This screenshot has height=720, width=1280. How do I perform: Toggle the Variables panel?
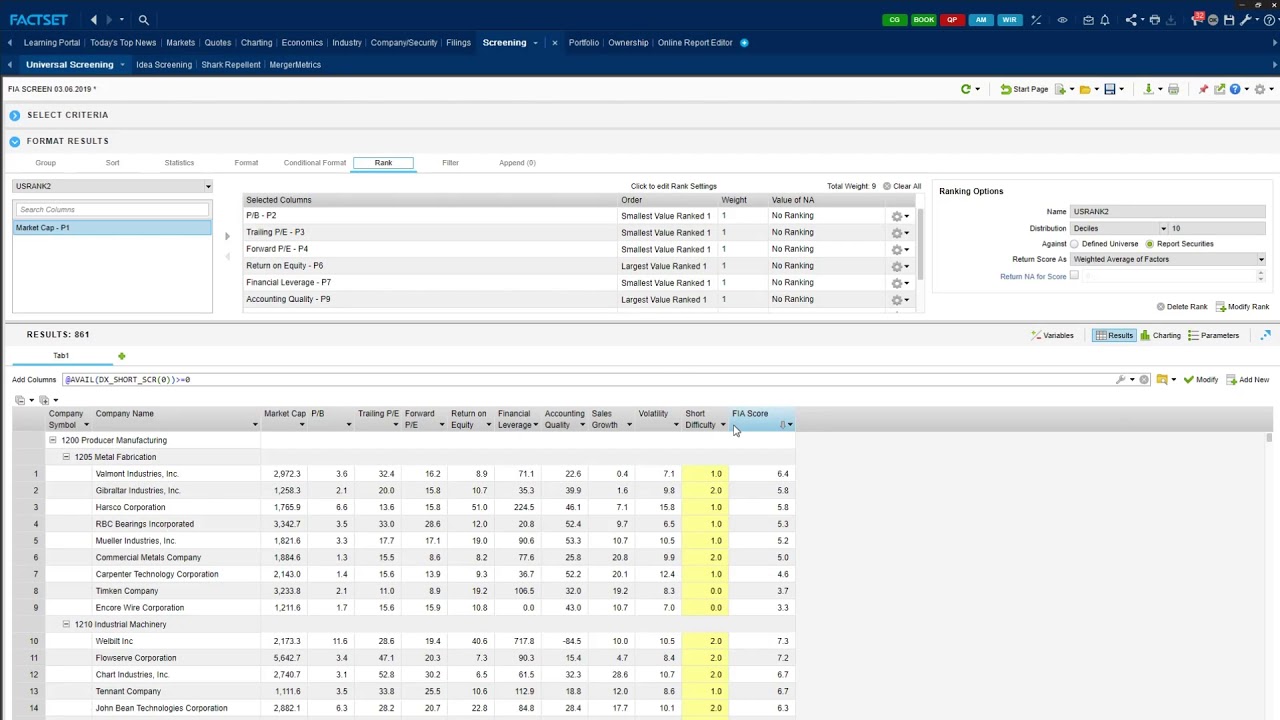pos(1052,336)
